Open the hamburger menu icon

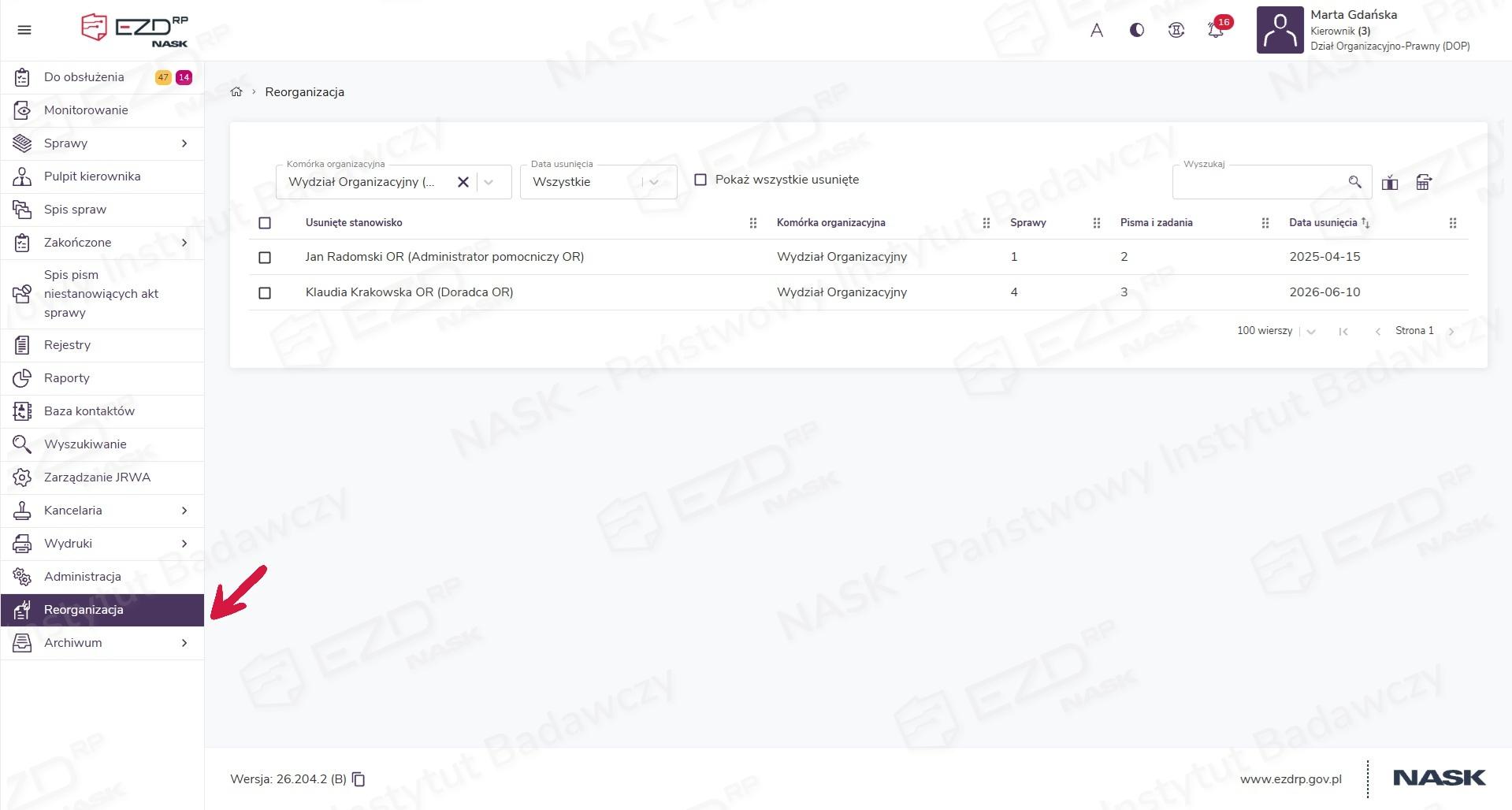click(24, 30)
